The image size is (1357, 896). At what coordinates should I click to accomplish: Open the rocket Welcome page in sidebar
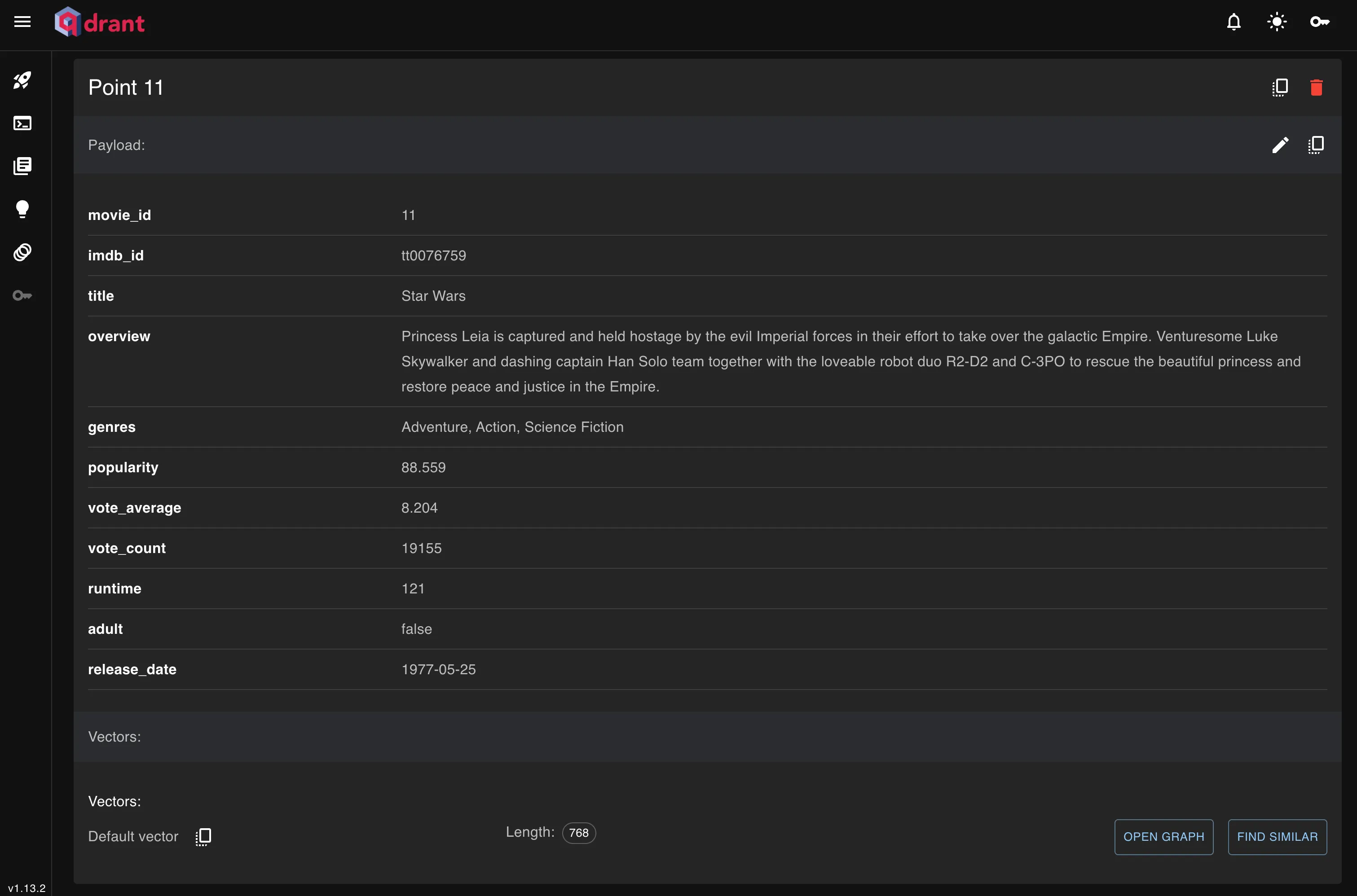22,80
